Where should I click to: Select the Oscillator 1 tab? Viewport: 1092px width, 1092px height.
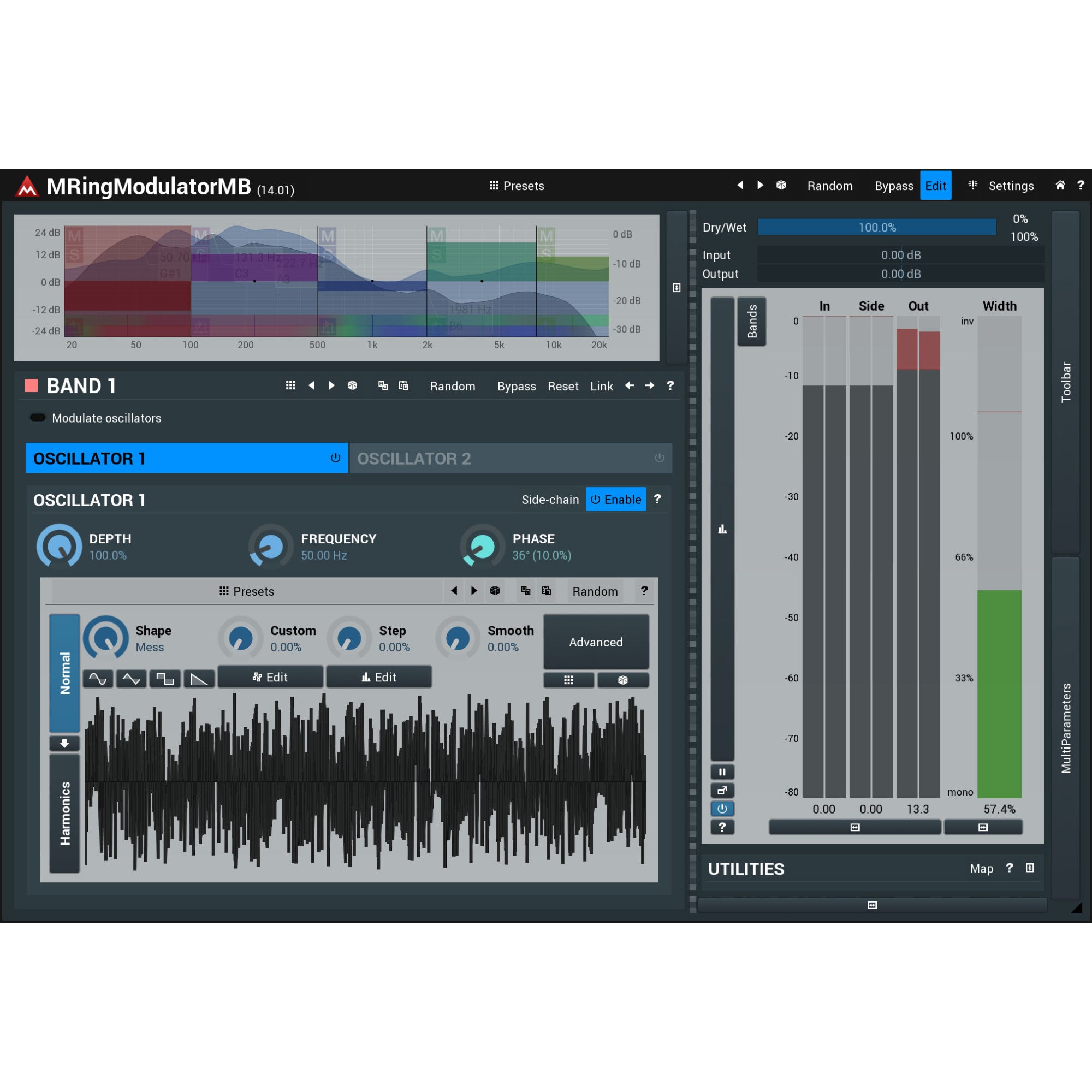coord(187,458)
